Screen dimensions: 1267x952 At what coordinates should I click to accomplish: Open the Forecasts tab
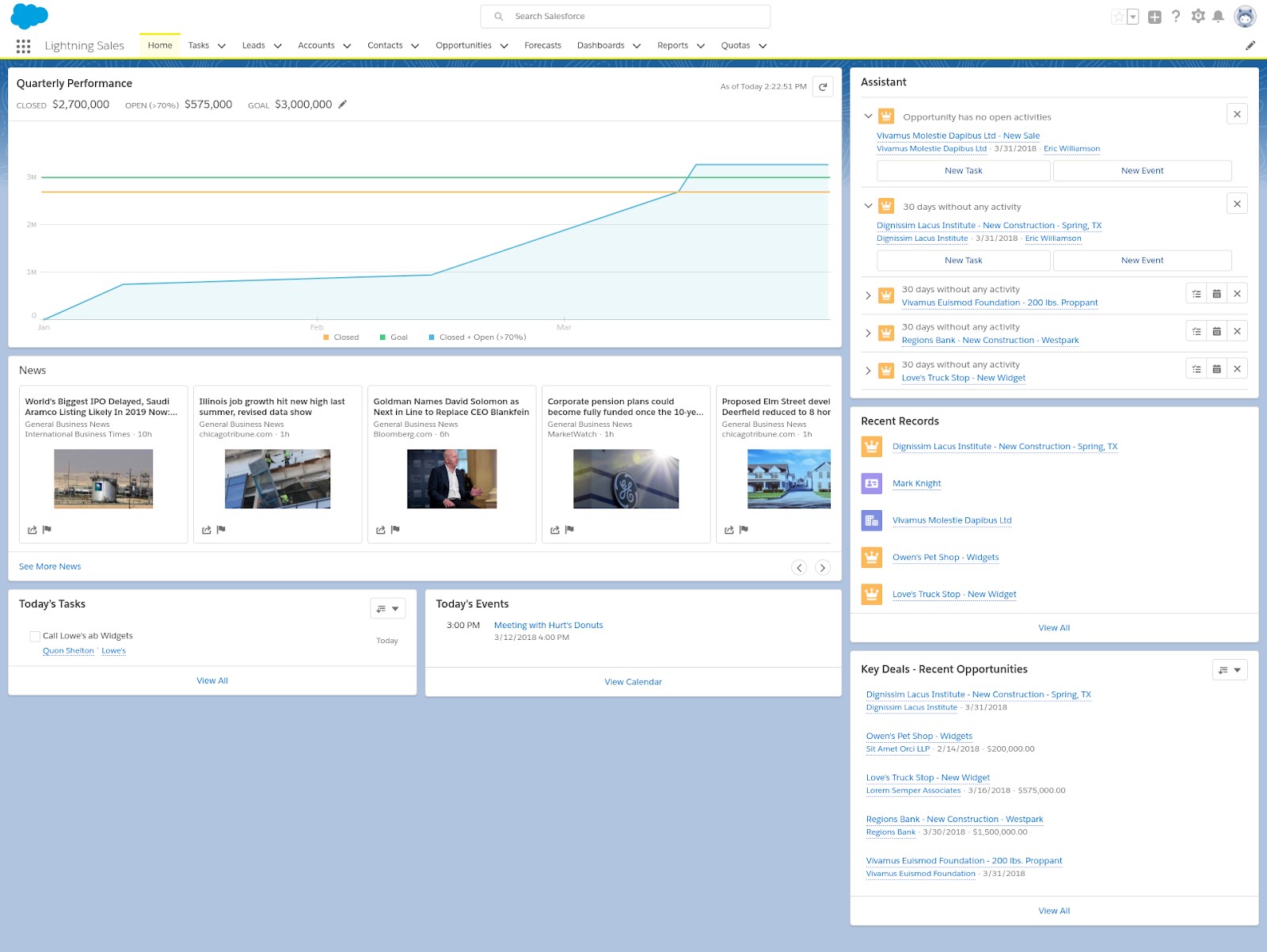tap(542, 45)
